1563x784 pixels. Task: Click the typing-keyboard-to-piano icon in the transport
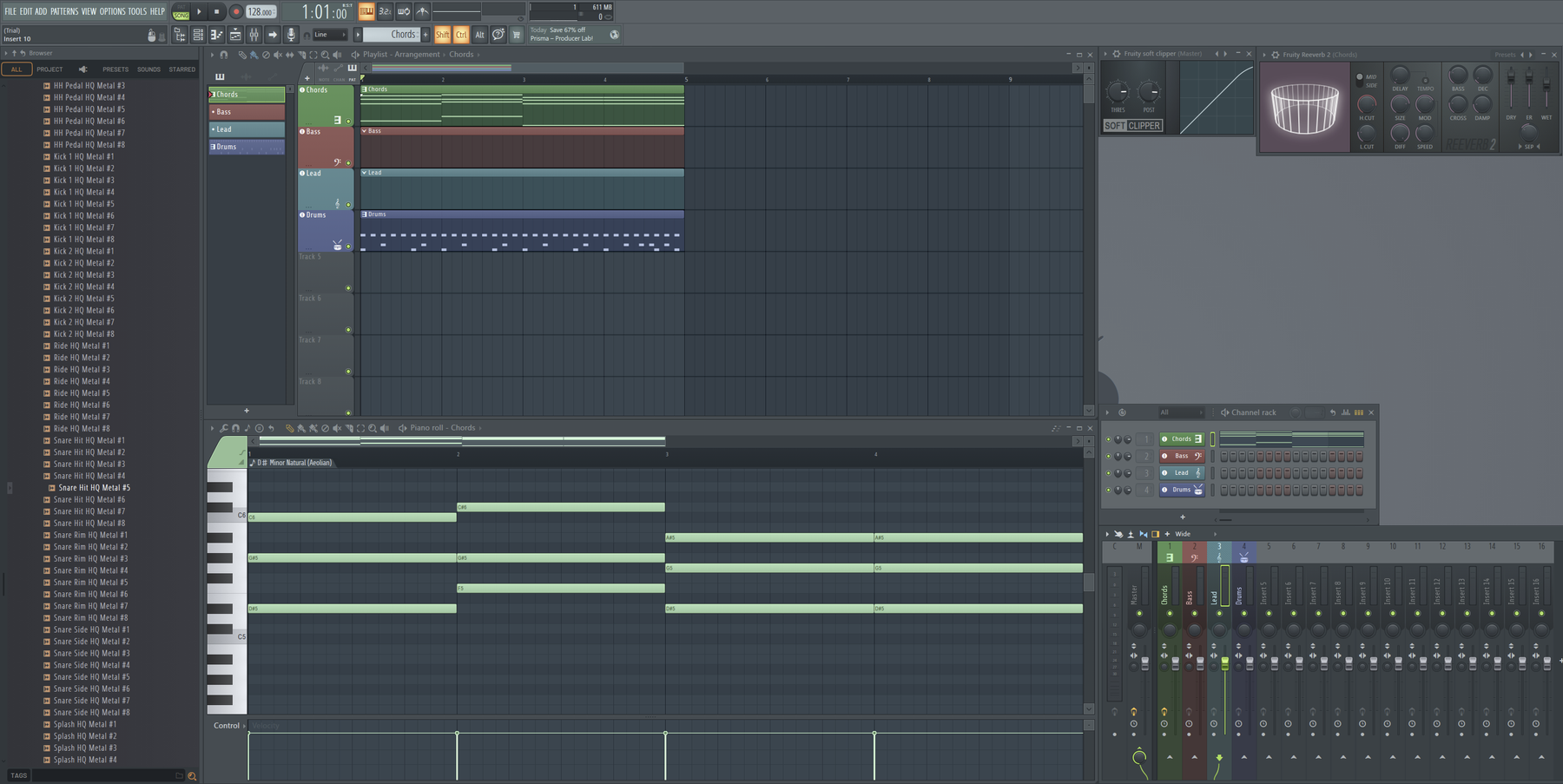(366, 11)
